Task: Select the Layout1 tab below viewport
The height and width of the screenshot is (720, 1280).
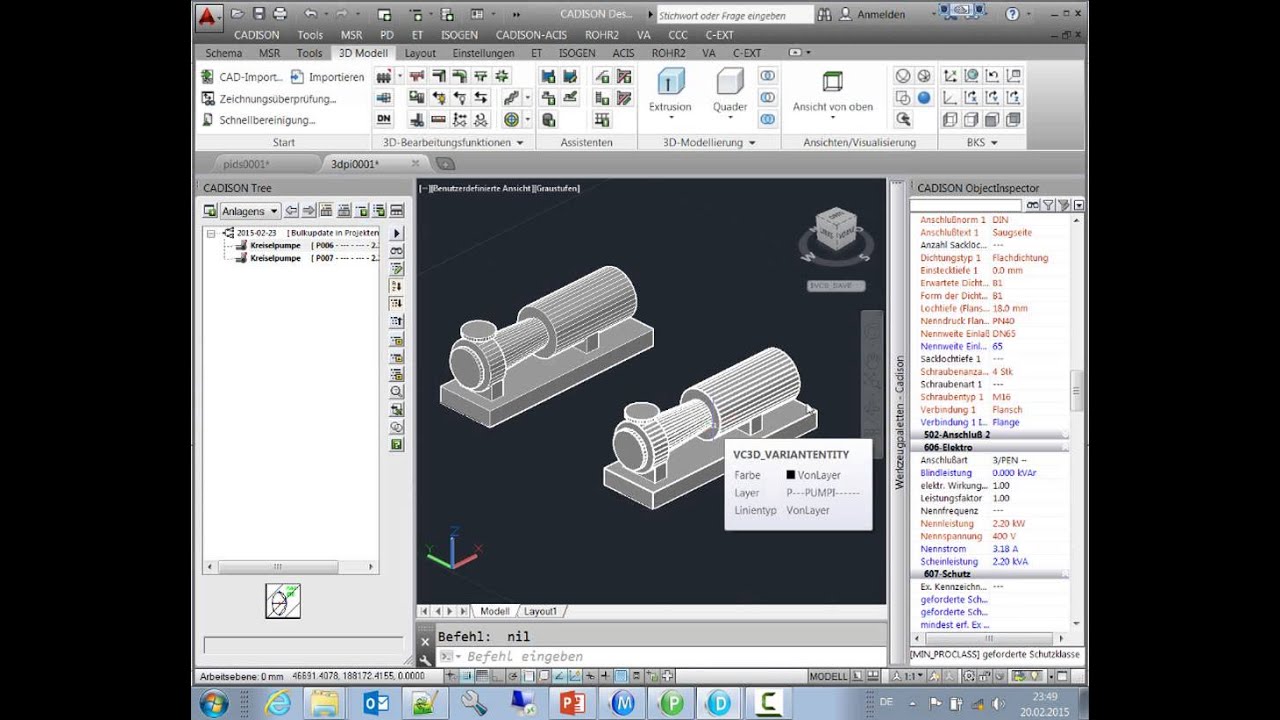Action: [540, 611]
